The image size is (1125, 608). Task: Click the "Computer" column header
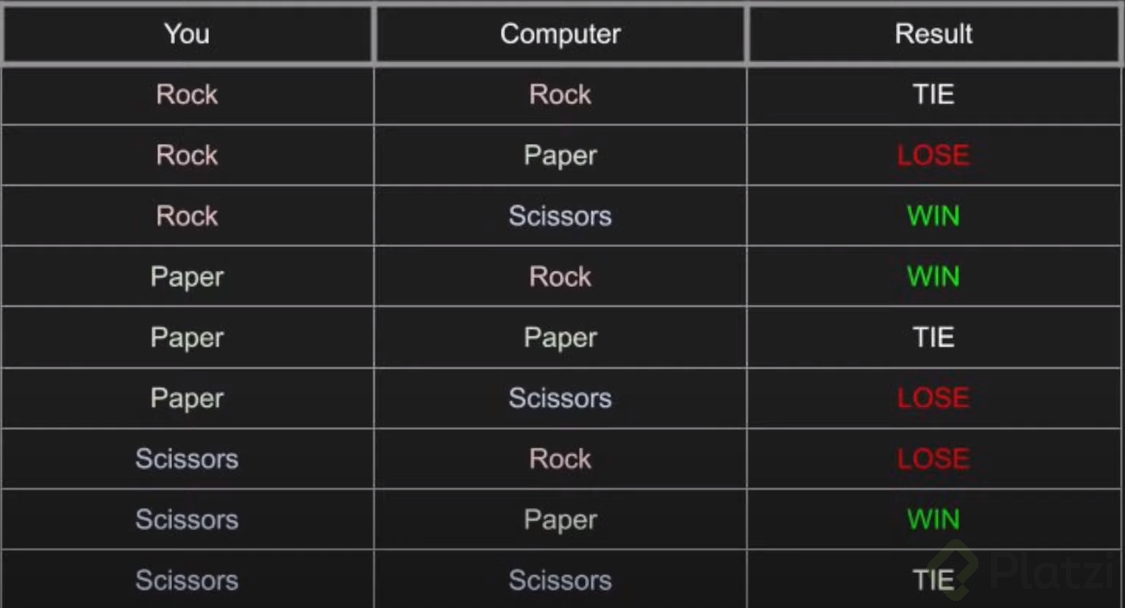(560, 34)
